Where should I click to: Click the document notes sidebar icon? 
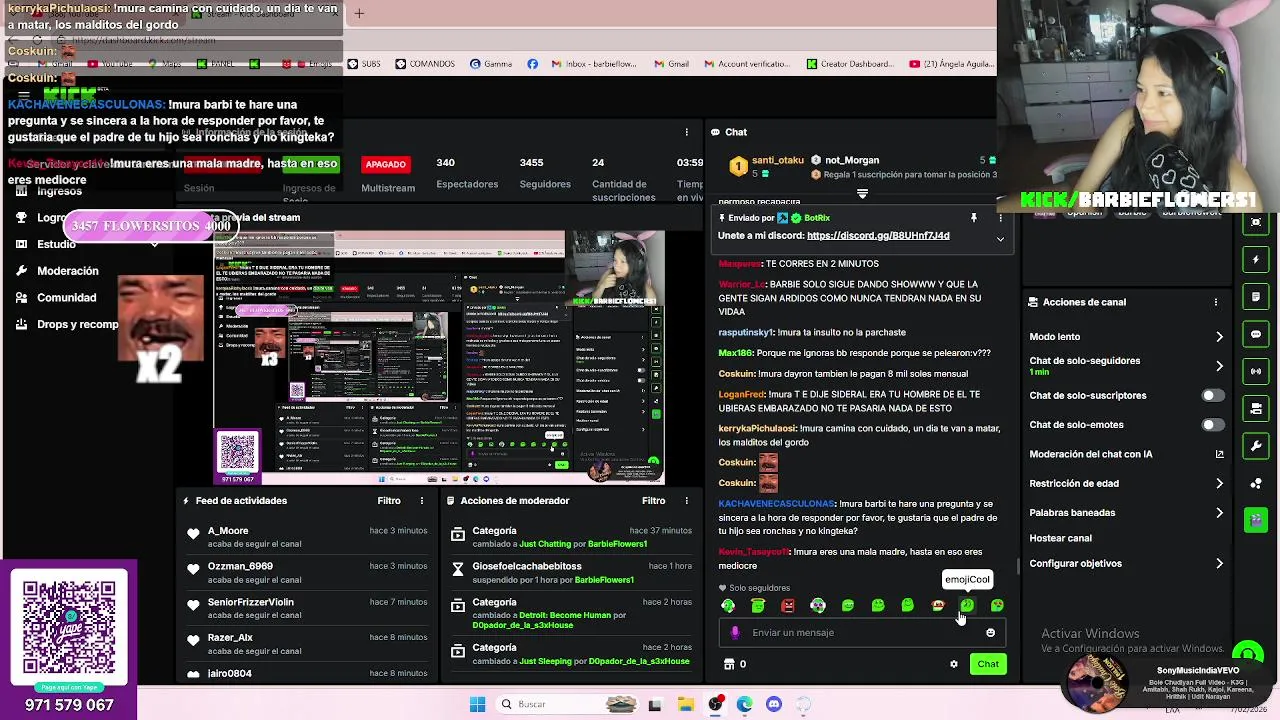(1256, 297)
